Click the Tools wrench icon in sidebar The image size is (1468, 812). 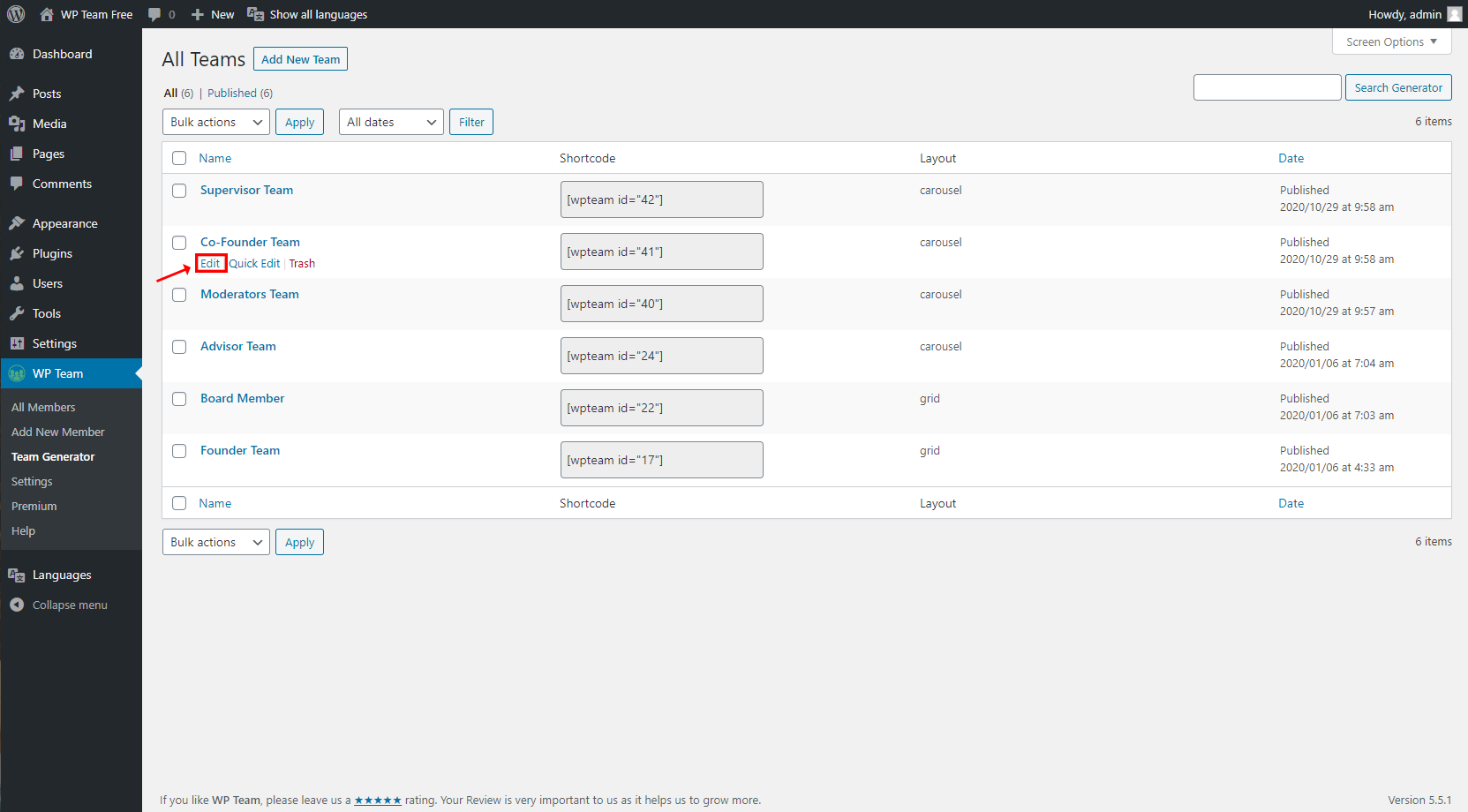17,313
